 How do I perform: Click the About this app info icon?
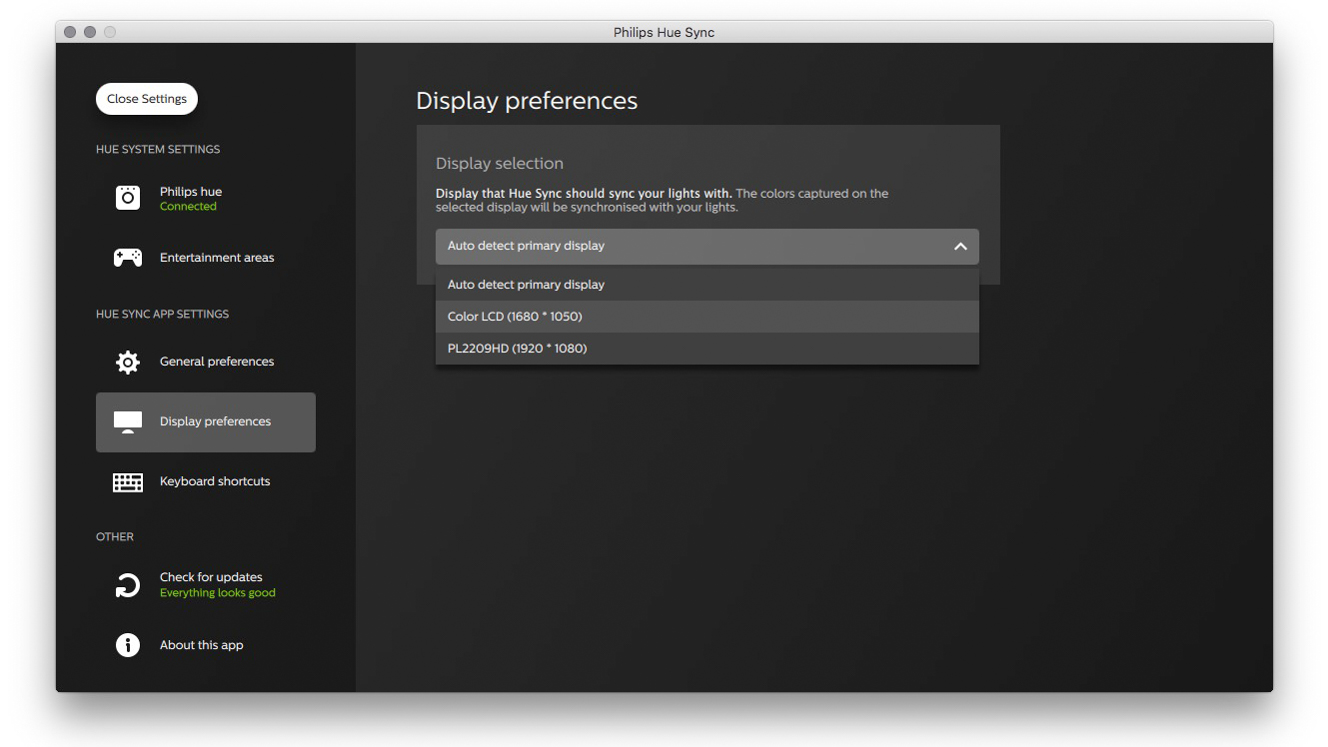tap(128, 645)
